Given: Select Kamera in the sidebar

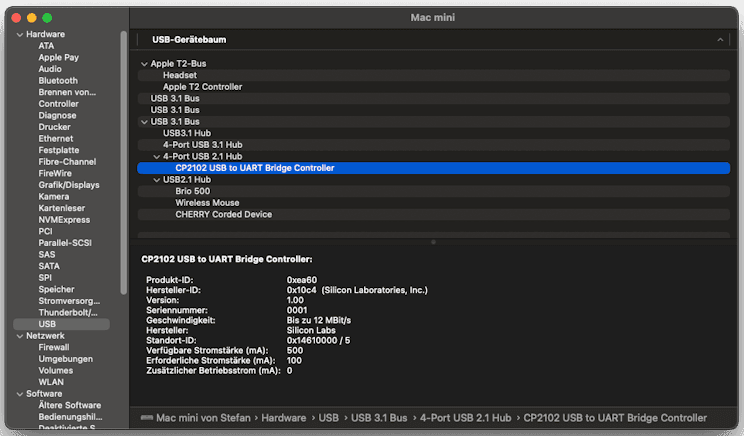Looking at the screenshot, I should click(54, 197).
